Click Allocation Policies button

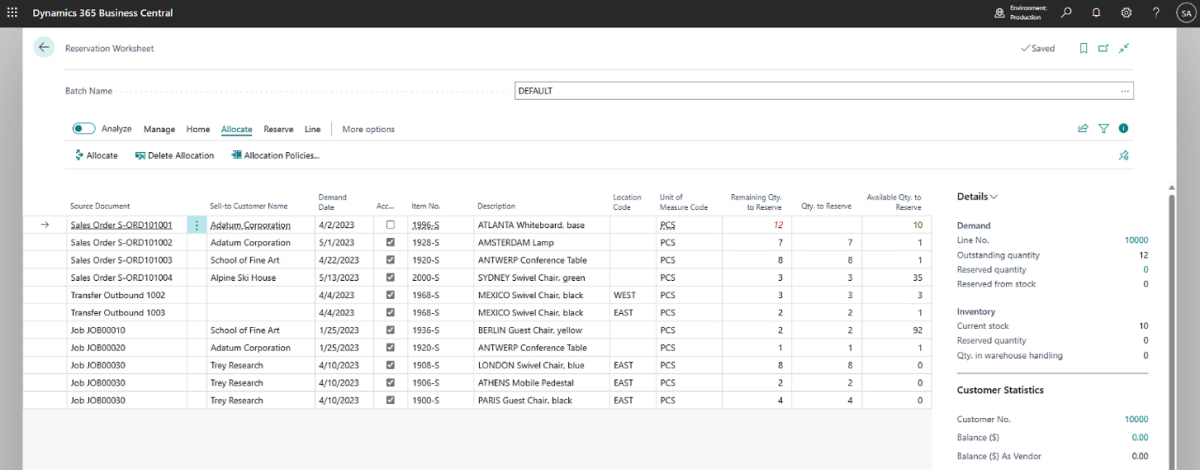275,156
